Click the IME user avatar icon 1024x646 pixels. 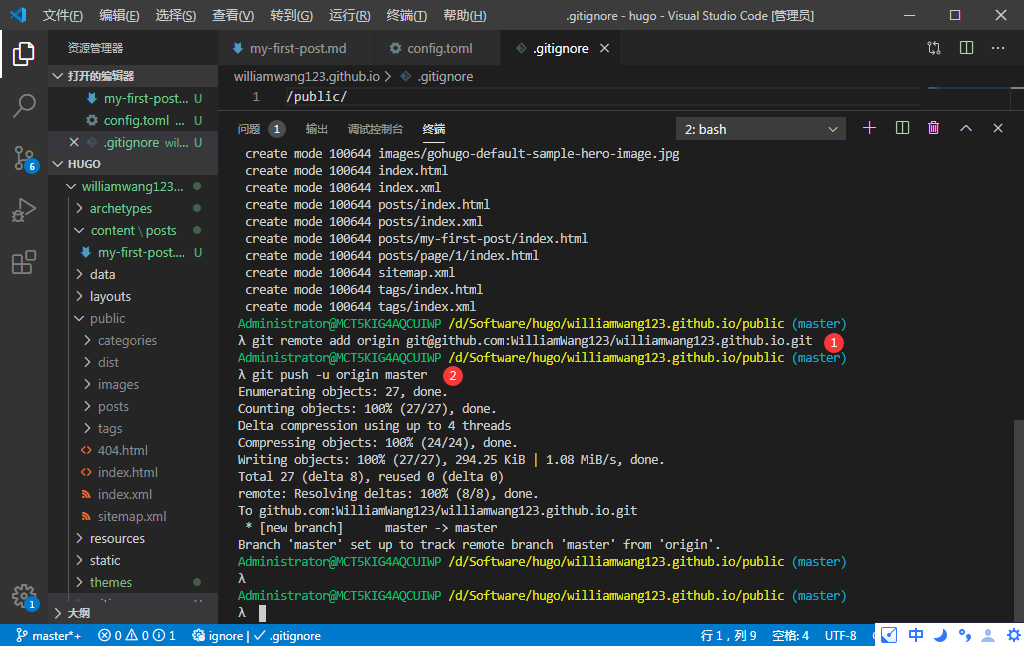click(989, 636)
